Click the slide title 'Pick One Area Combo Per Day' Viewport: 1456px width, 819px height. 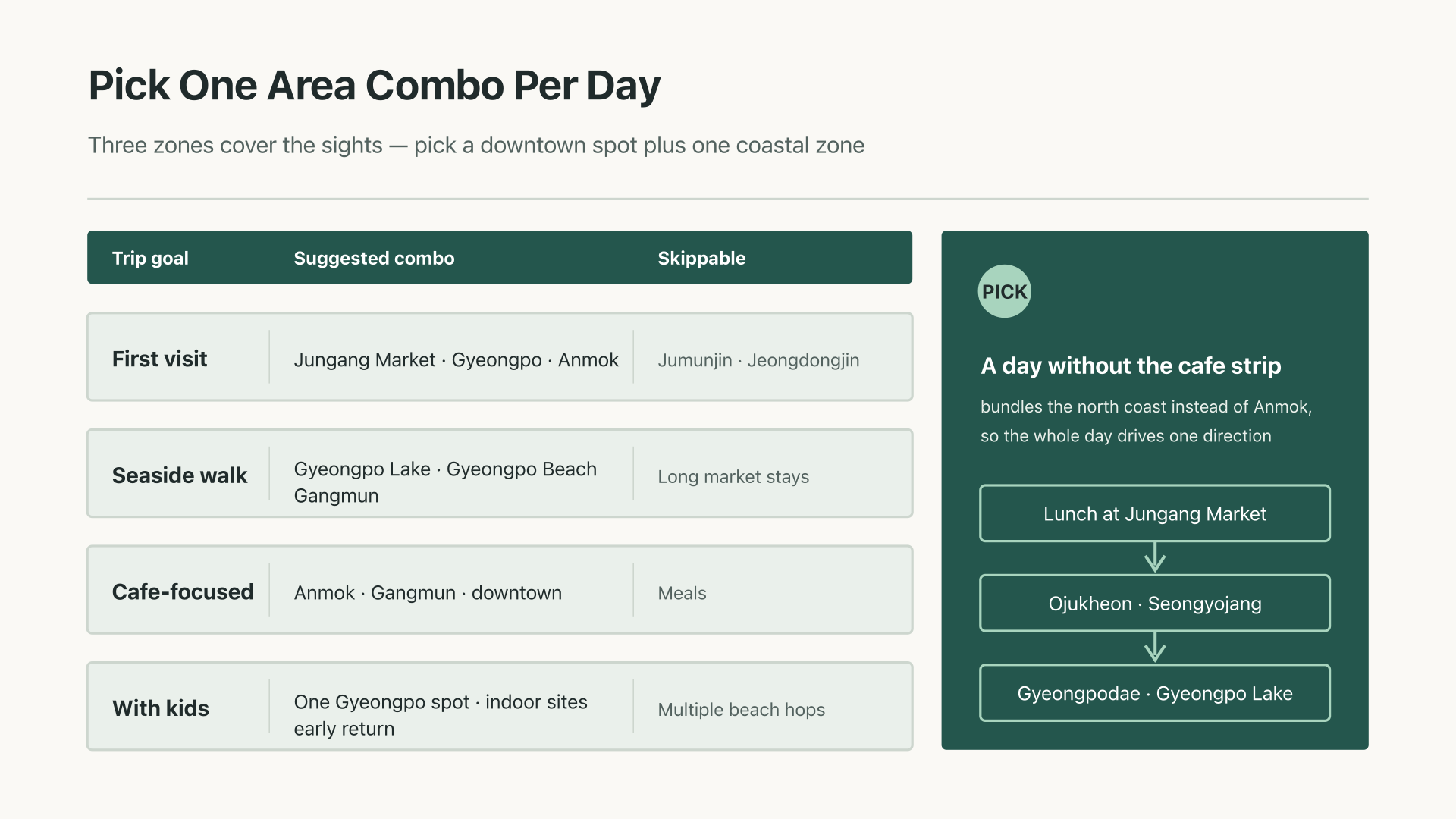(x=375, y=85)
